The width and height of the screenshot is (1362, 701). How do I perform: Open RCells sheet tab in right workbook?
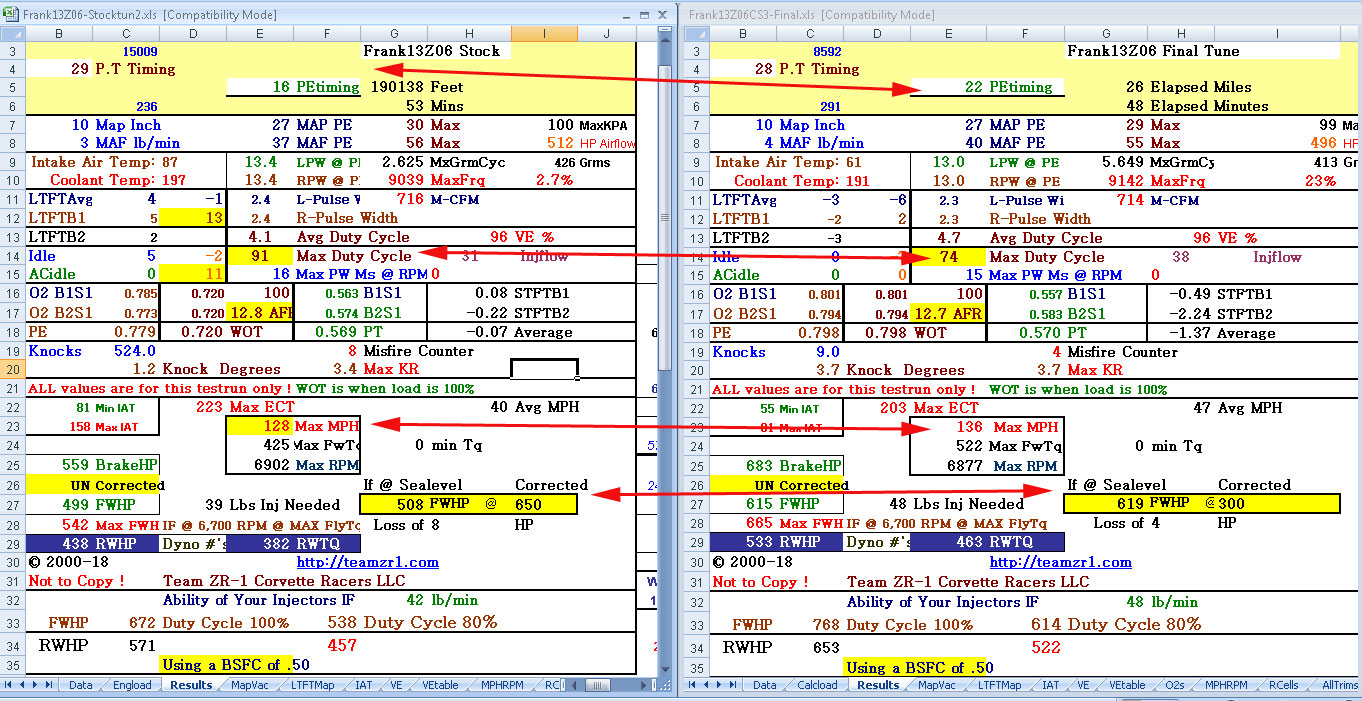coord(1283,685)
